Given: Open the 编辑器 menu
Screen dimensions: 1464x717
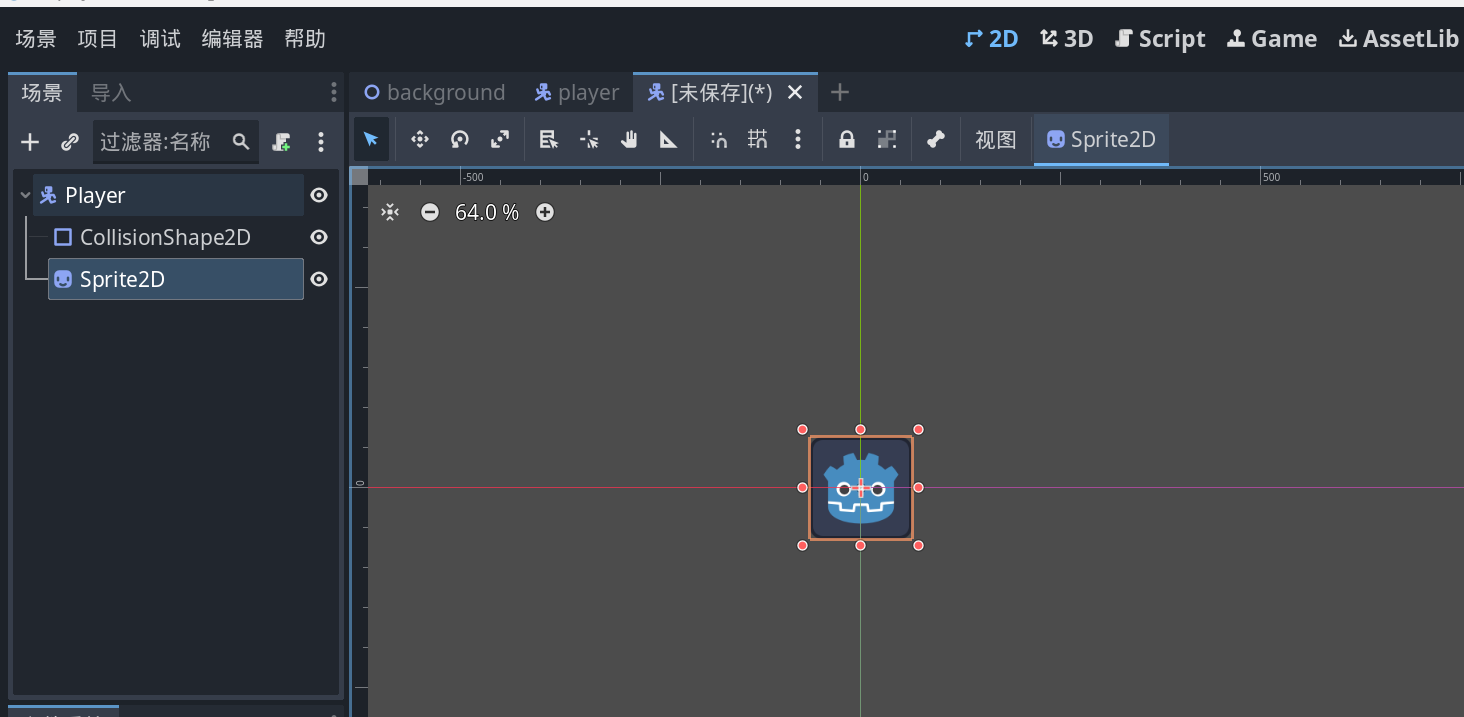Looking at the screenshot, I should (x=232, y=39).
